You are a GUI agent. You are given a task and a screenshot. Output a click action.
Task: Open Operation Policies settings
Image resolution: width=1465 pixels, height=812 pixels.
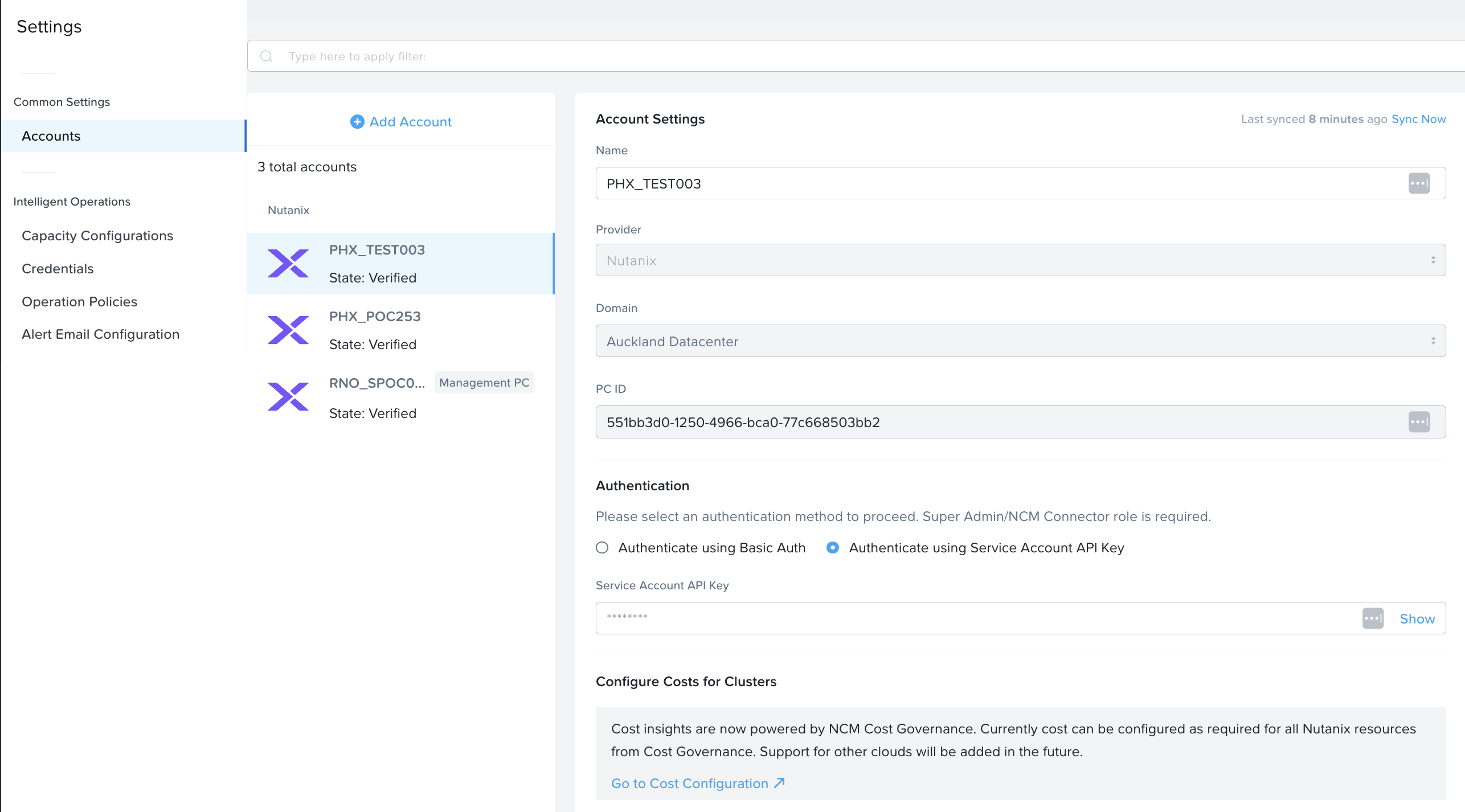80,302
